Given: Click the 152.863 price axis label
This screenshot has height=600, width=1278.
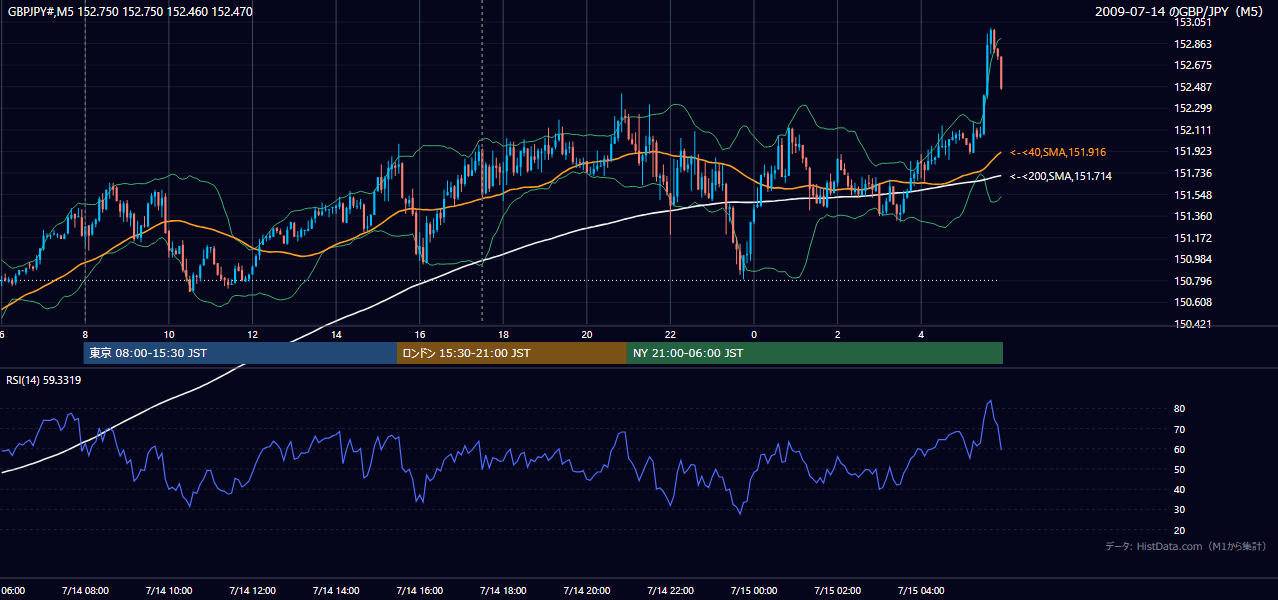Looking at the screenshot, I should coord(1193,44).
